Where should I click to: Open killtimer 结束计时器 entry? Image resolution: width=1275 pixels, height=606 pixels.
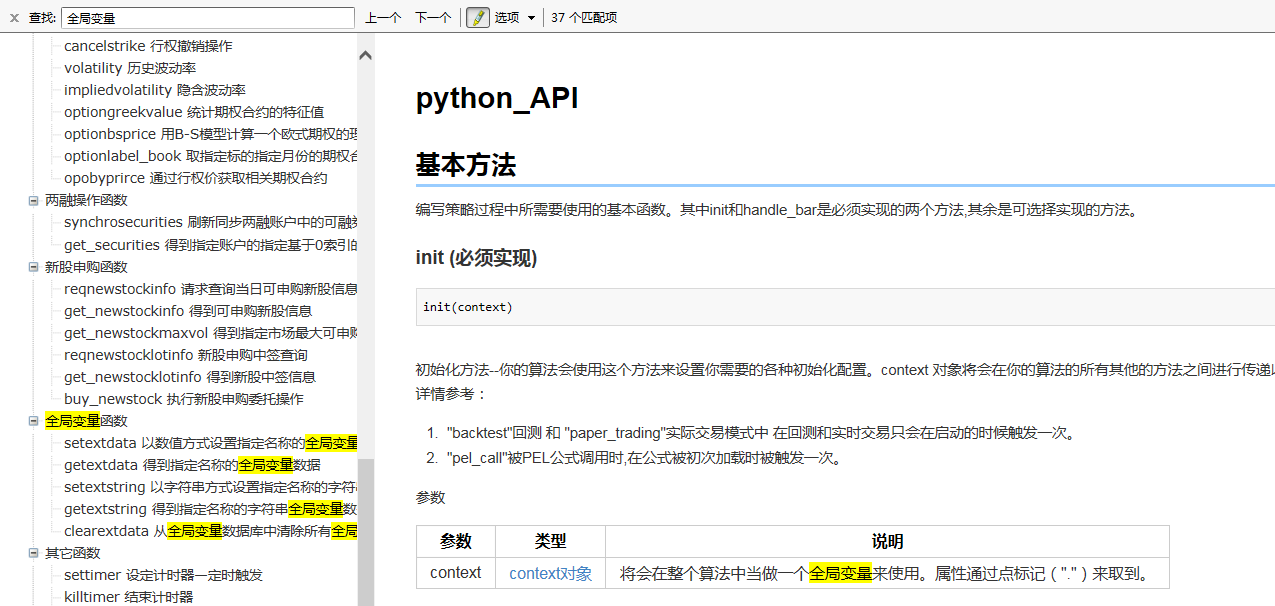128,597
